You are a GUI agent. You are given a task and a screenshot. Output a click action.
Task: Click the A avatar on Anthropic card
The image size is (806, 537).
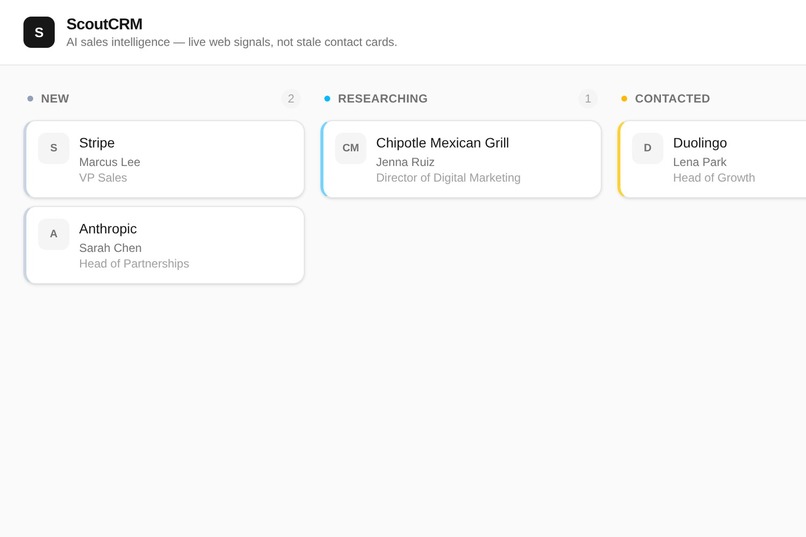(53, 234)
